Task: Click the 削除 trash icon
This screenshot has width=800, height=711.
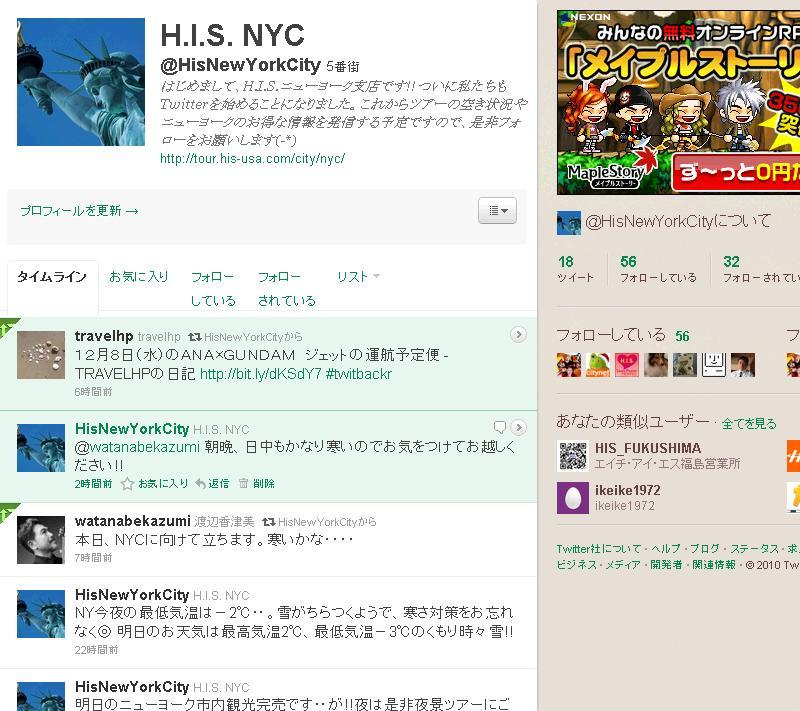Action: [x=243, y=483]
